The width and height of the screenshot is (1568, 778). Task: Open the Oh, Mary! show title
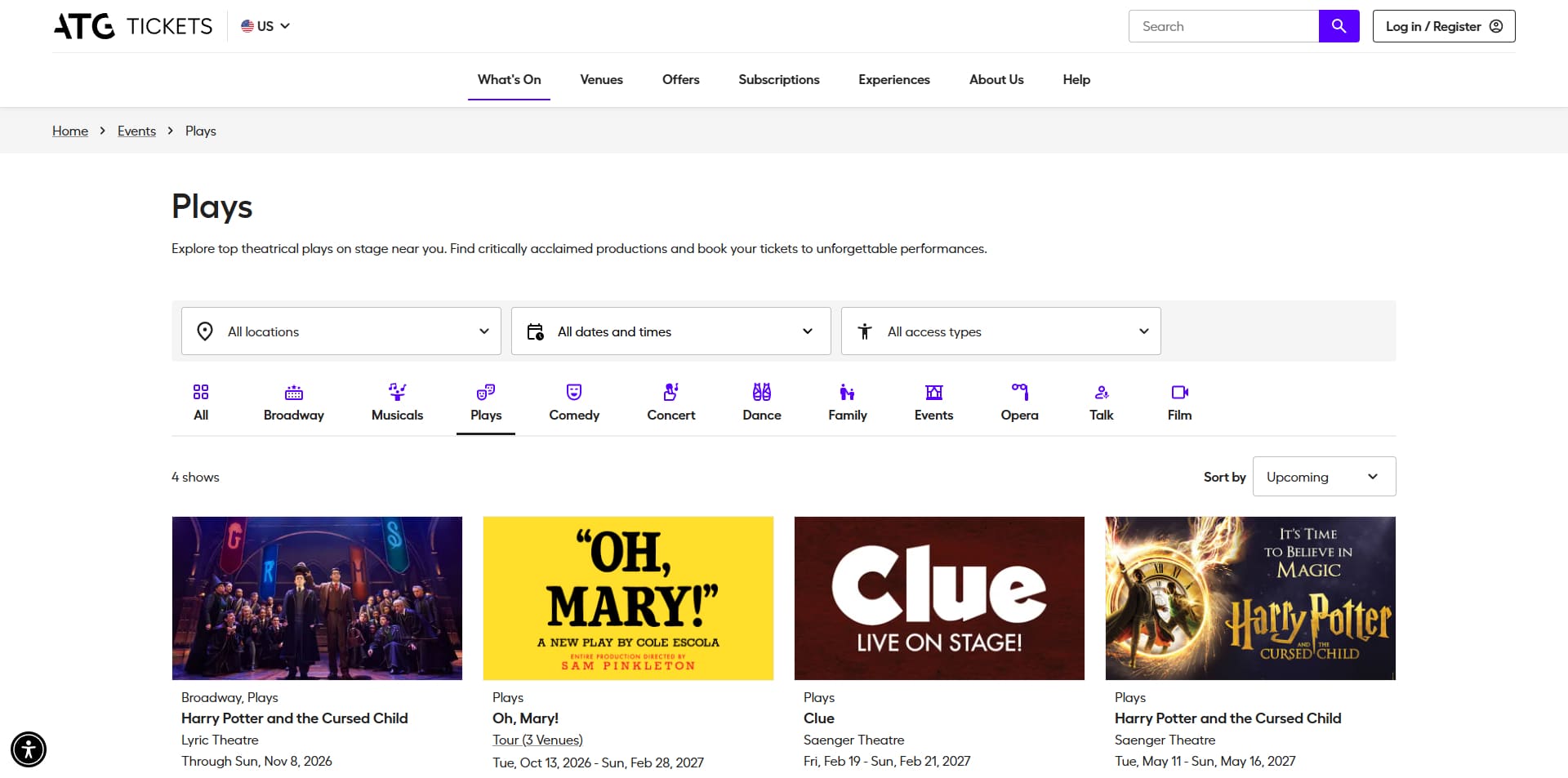click(525, 718)
